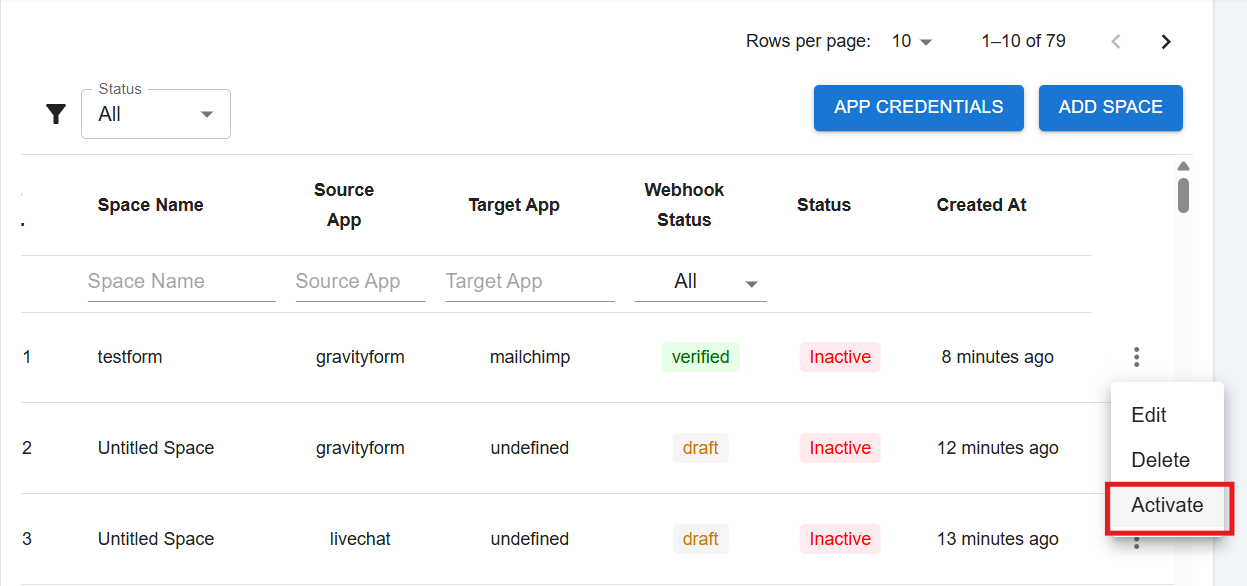Click the mailchimp target app cell
The height and width of the screenshot is (586, 1247).
pos(530,357)
